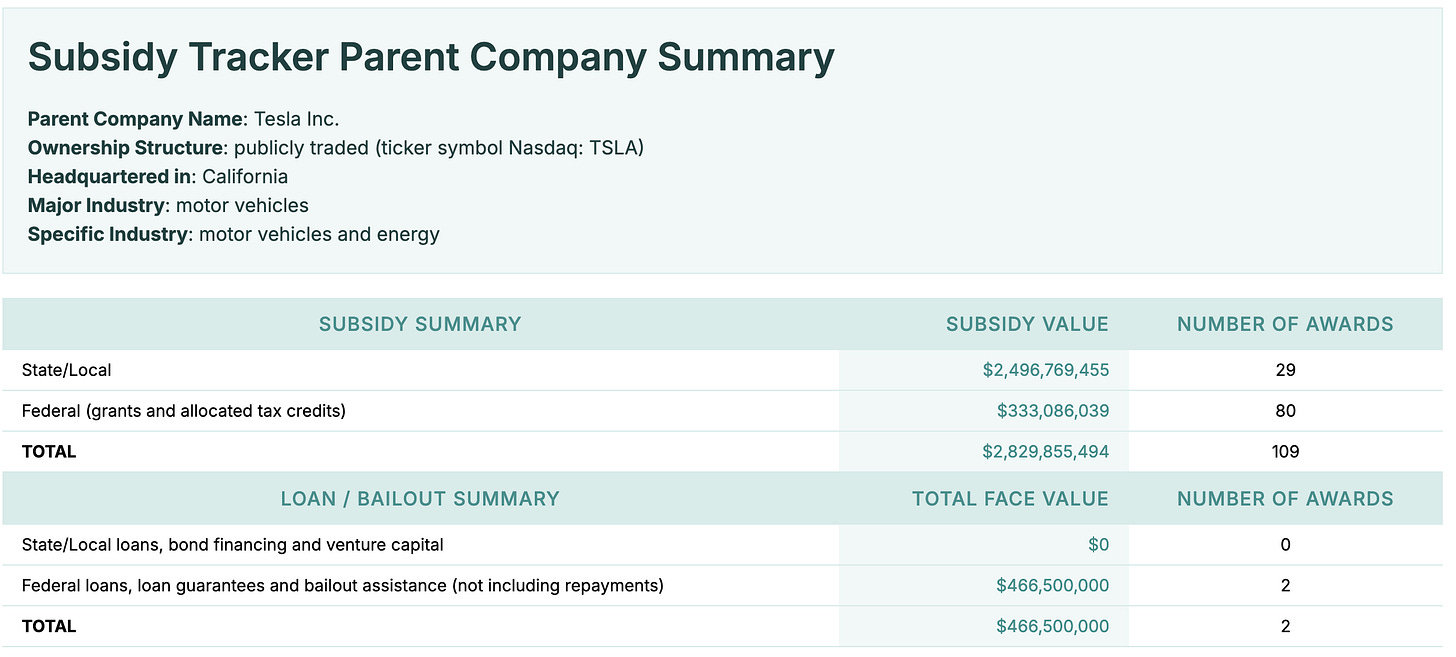Select the 'State/Local' row label
This screenshot has width=1456, height=657.
click(x=67, y=370)
